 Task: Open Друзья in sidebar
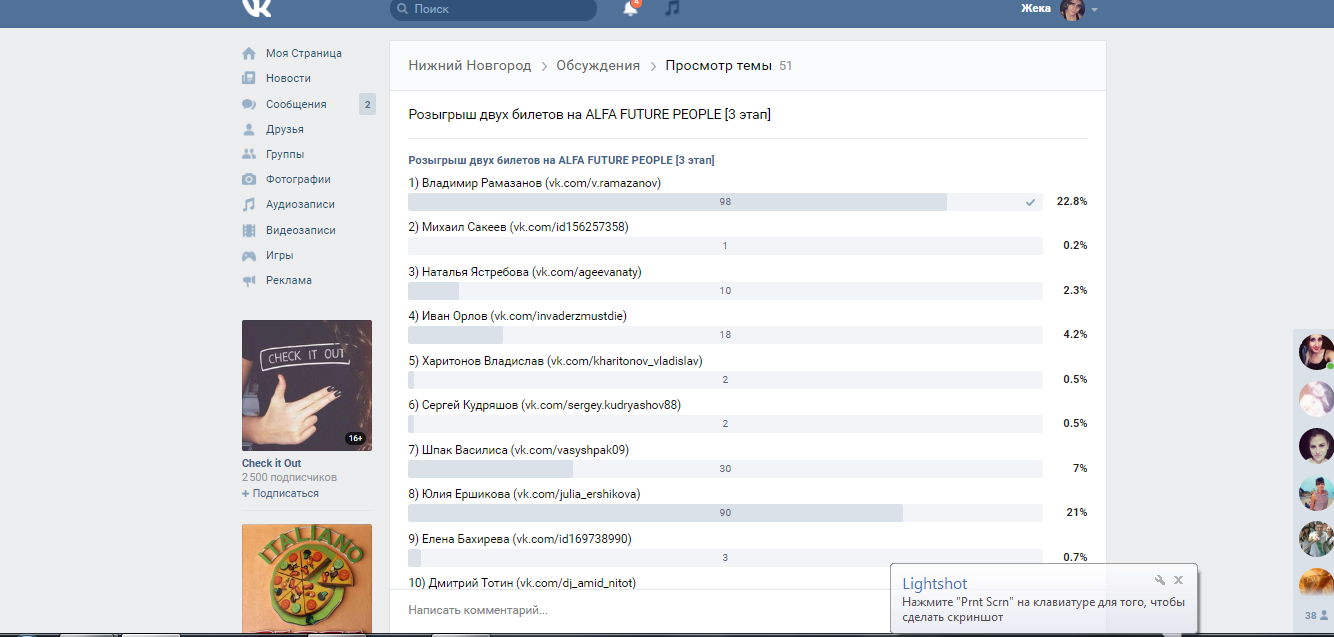[285, 129]
